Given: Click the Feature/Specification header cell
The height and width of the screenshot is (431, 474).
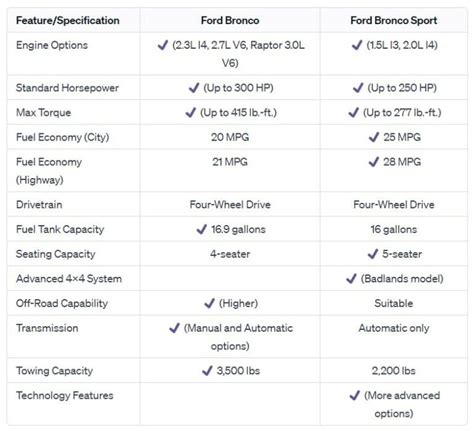Looking at the screenshot, I should [x=68, y=20].
